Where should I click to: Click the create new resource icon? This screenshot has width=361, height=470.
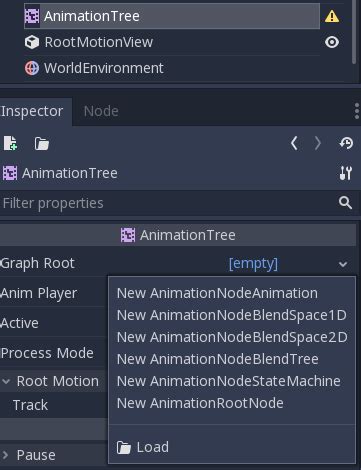point(10,143)
